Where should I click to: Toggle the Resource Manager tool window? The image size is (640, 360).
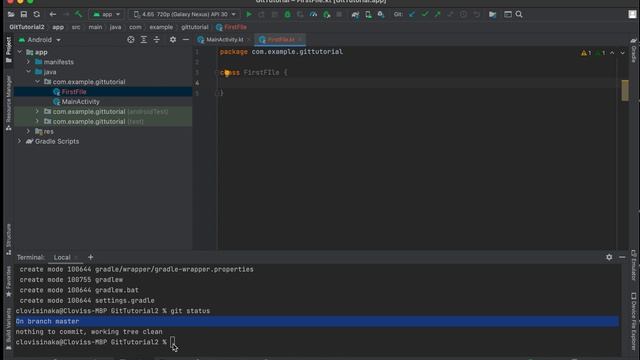tap(8, 103)
